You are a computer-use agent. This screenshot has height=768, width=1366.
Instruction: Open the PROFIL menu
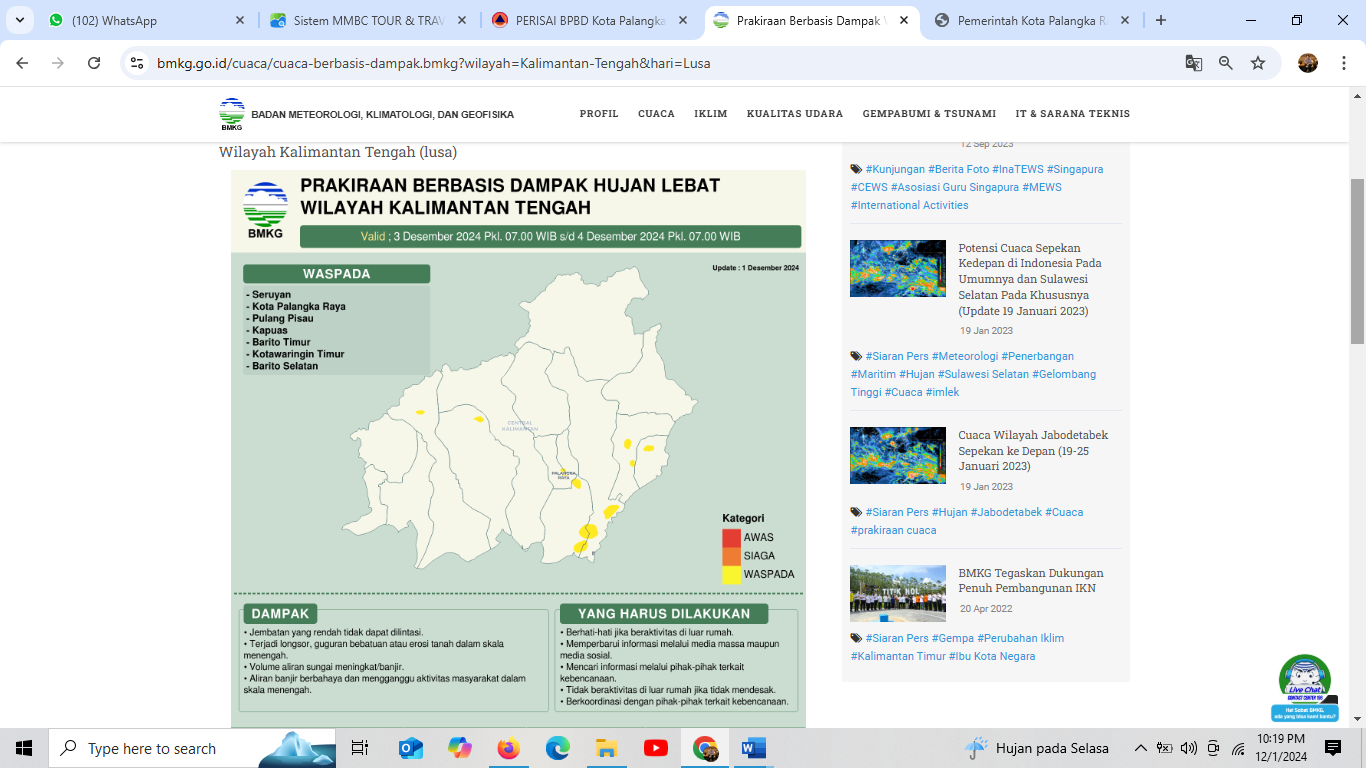point(599,114)
